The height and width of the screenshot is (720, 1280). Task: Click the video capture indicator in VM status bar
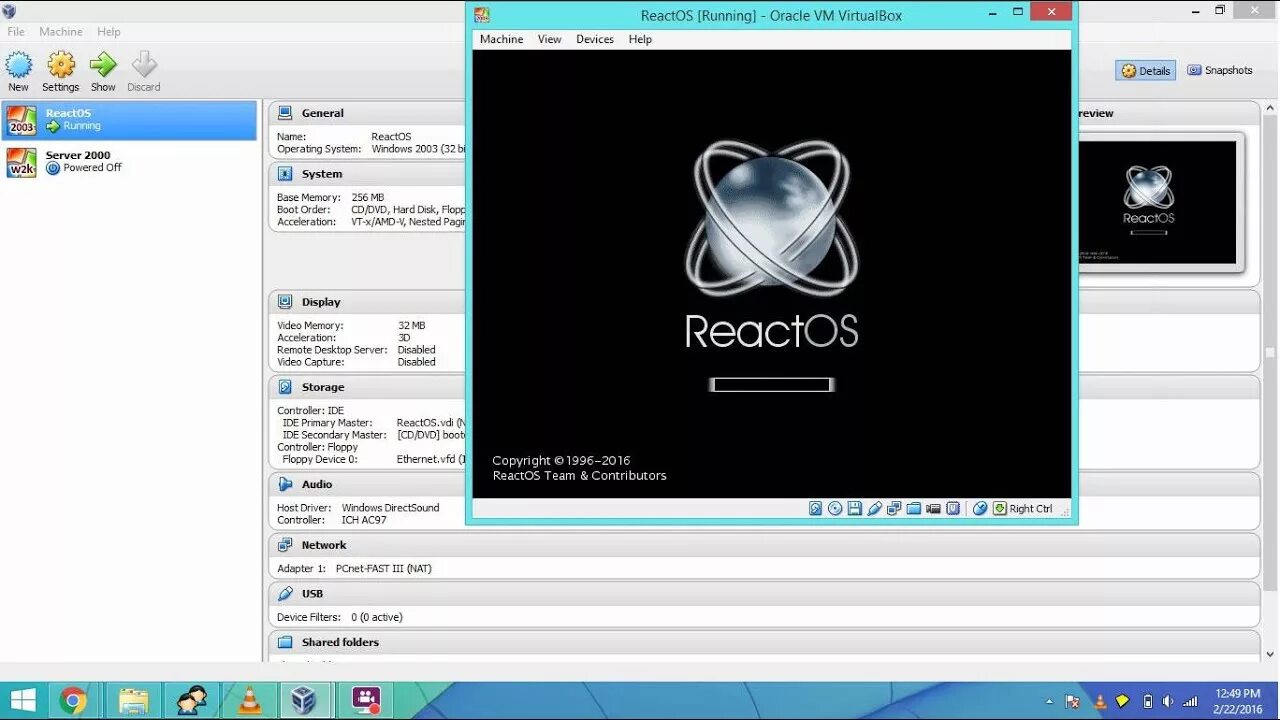(933, 508)
